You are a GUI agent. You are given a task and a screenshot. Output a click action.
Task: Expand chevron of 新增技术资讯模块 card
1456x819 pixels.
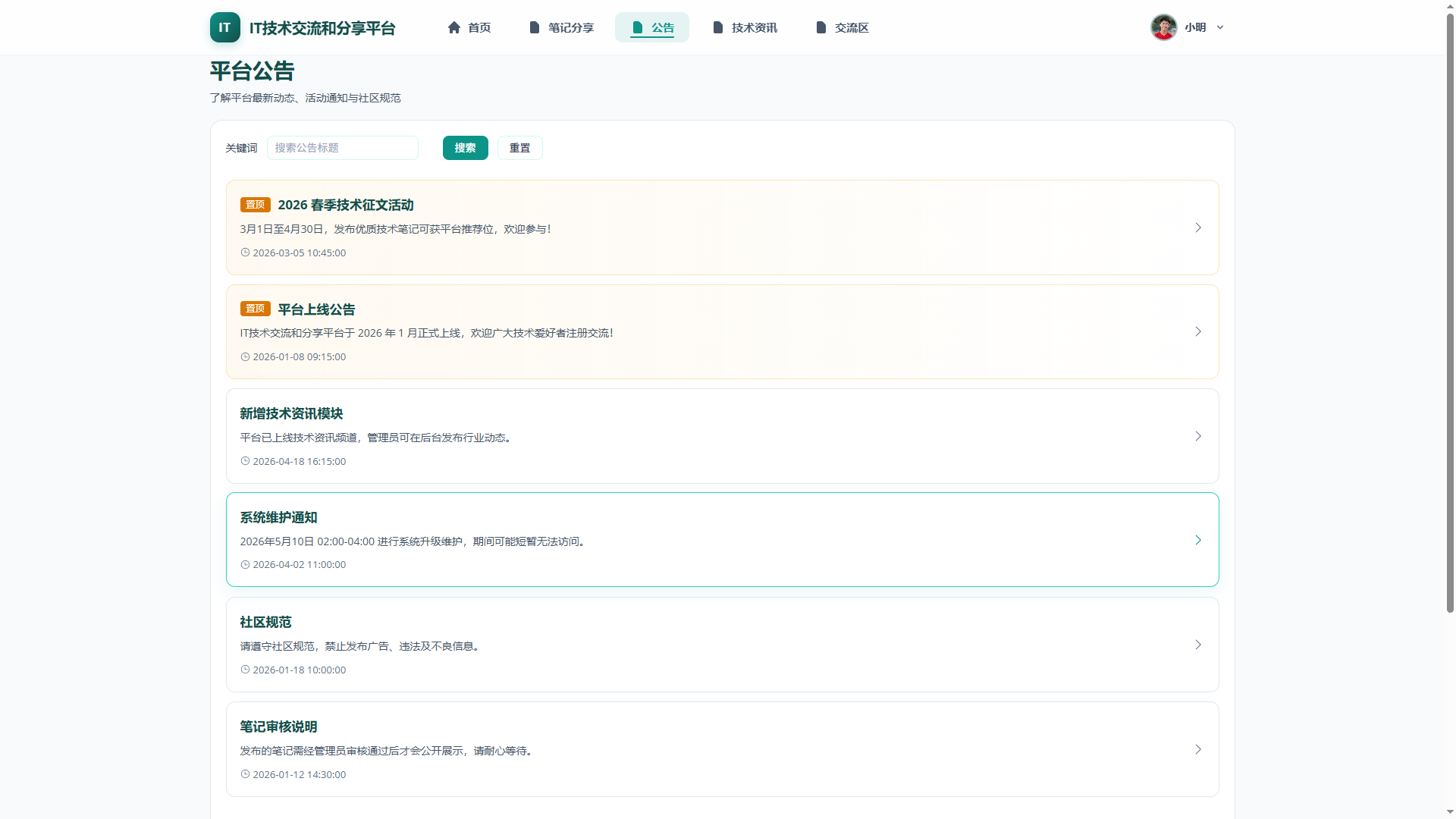coord(1198,436)
